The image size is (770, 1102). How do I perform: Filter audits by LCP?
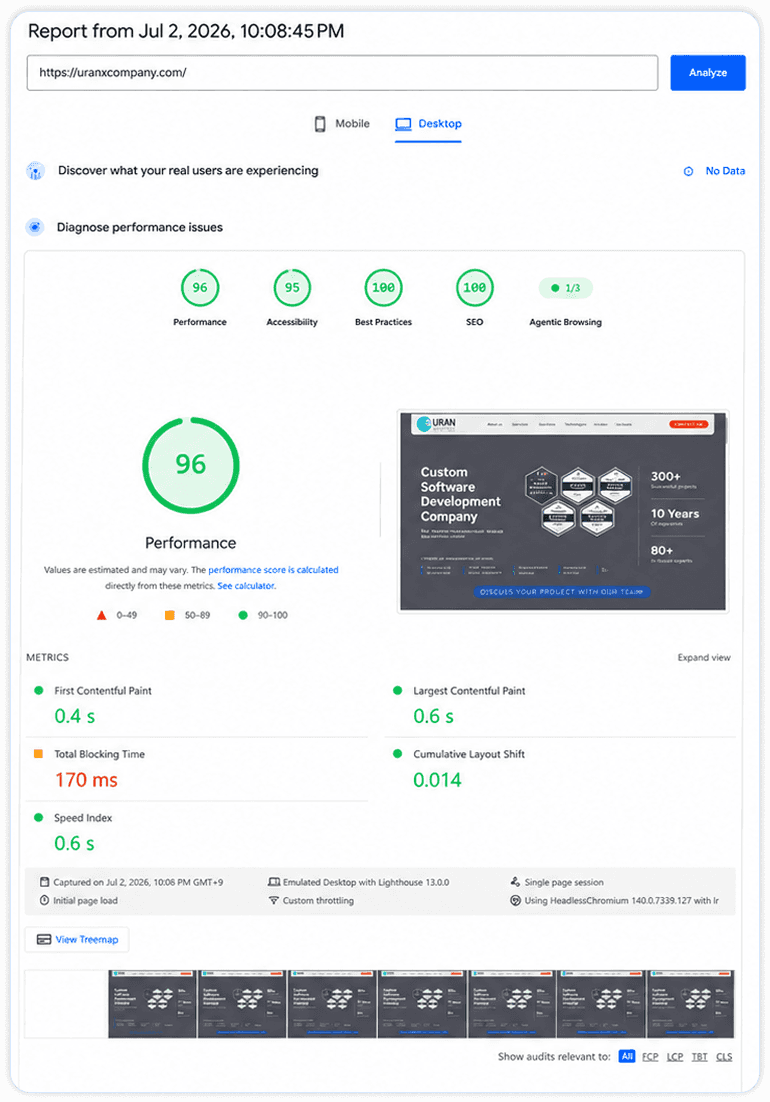click(674, 1056)
